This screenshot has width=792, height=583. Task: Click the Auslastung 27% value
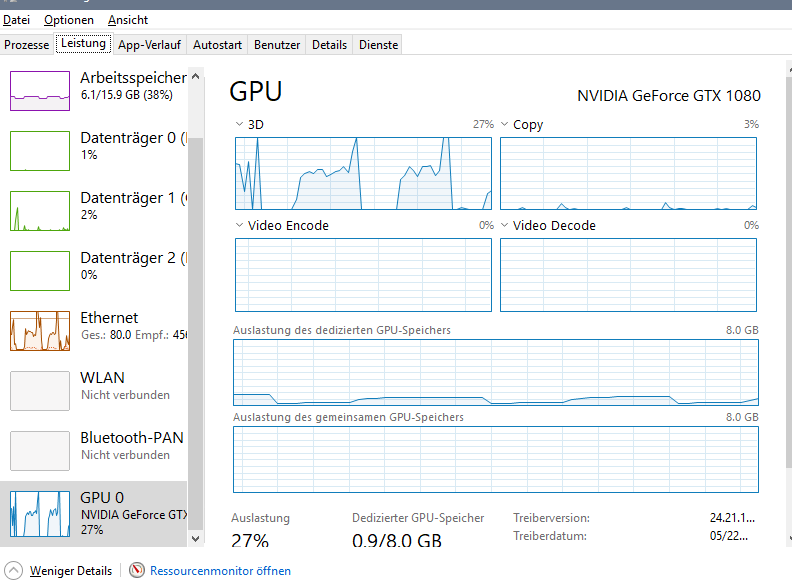pos(250,541)
